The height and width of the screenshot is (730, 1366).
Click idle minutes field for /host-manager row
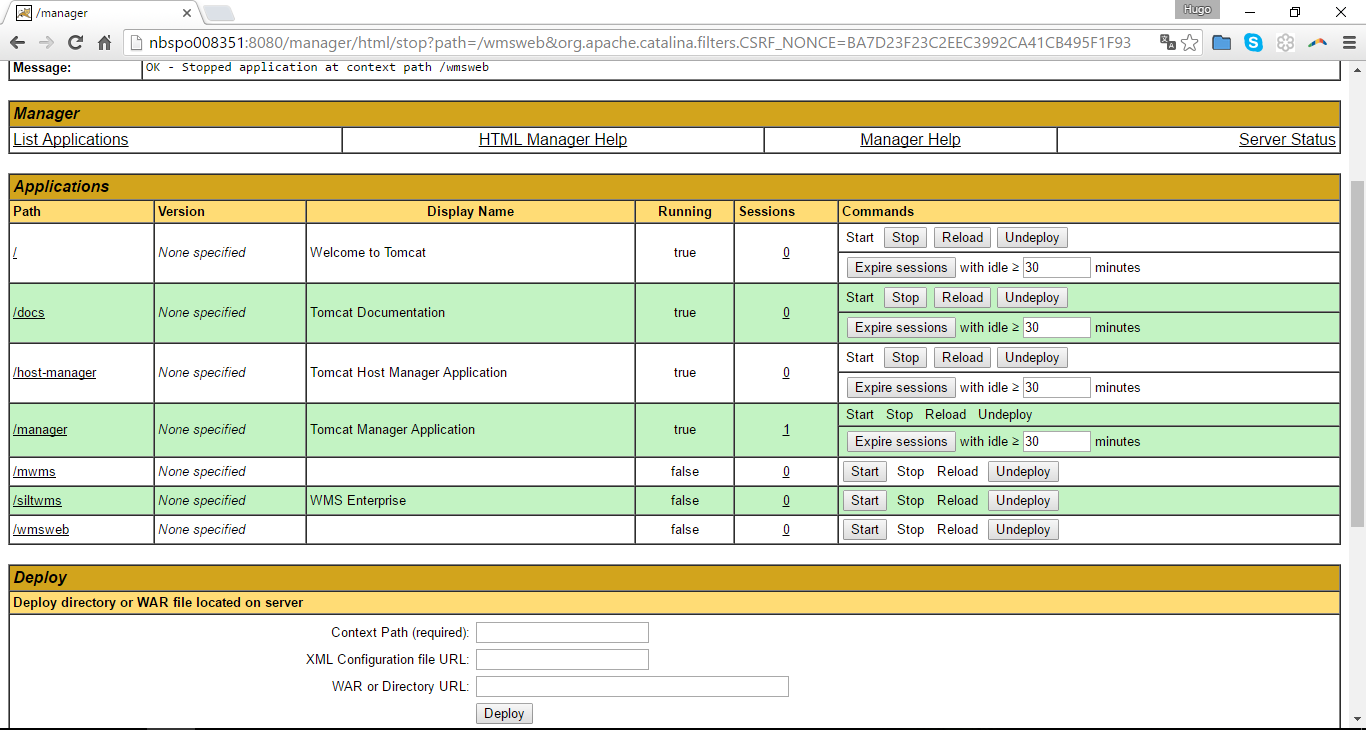click(x=1056, y=387)
